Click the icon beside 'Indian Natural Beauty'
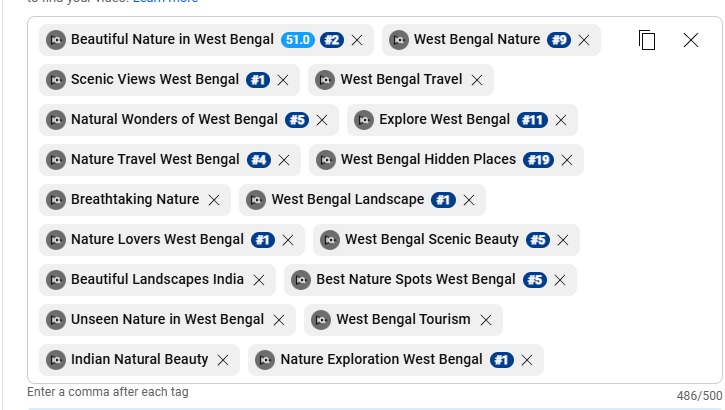The width and height of the screenshot is (725, 410). point(56,360)
